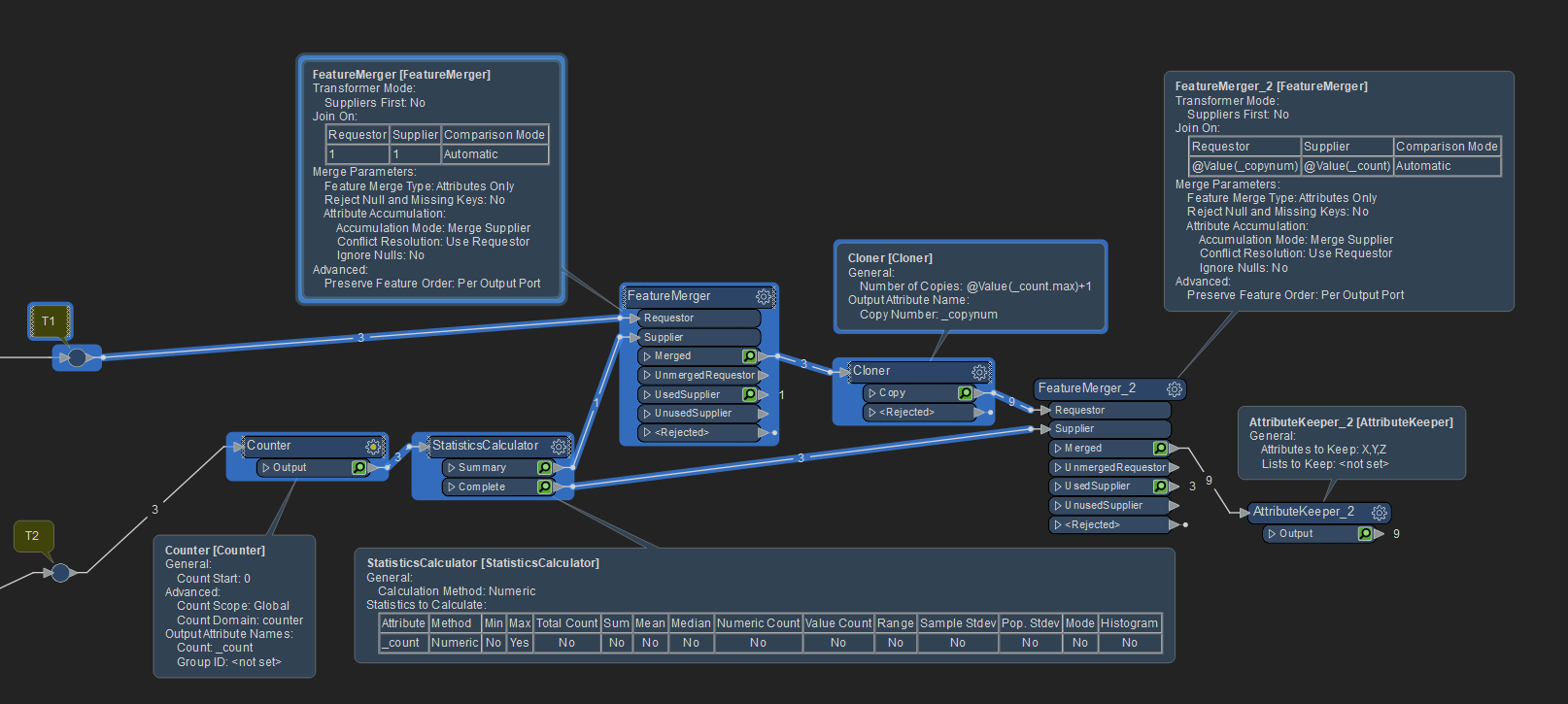The image size is (1568, 704).
Task: Inspect cached features on StatisticsCalculator Complete port
Action: 544,486
